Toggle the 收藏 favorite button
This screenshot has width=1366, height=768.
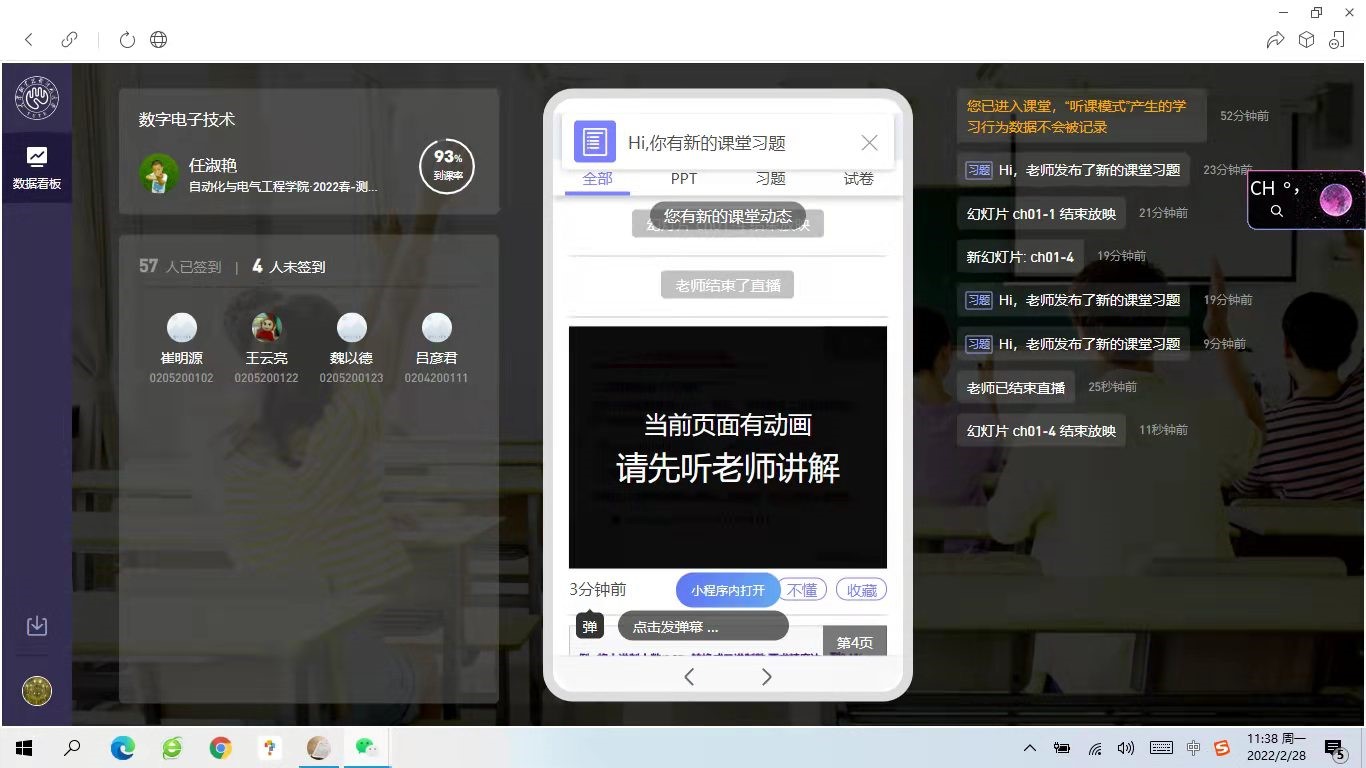861,591
